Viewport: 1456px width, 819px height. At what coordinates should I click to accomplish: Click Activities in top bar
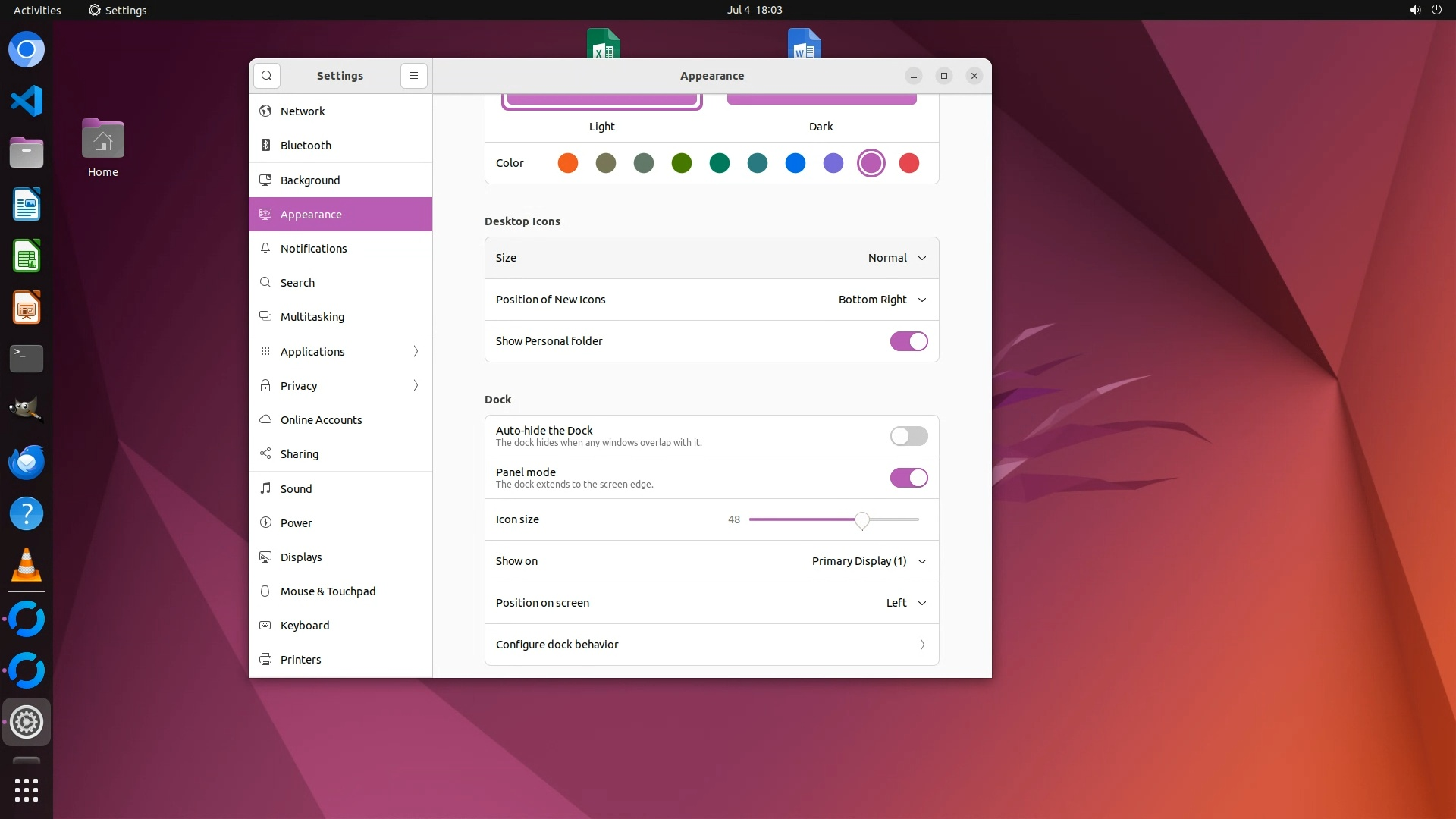point(37,10)
